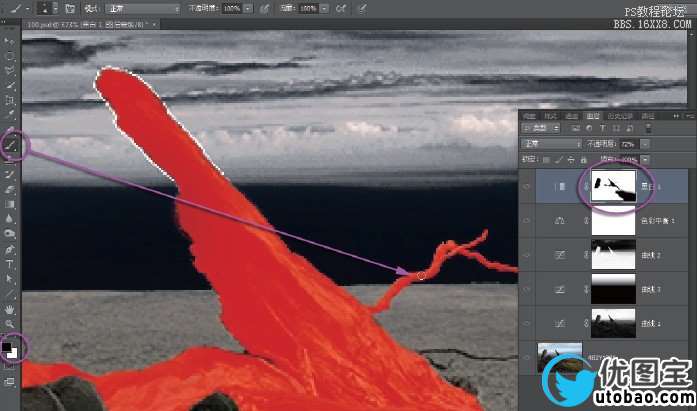Open the brush mode dropdown 正常
The width and height of the screenshot is (697, 411).
click(143, 8)
